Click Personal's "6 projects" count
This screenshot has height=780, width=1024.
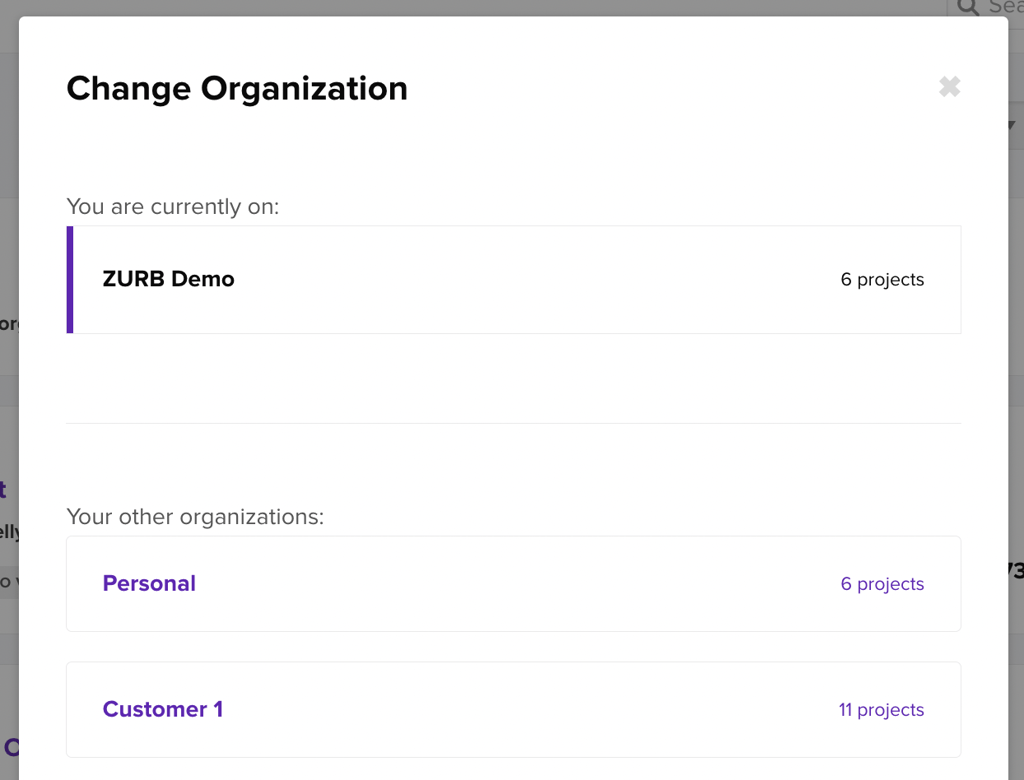(x=882, y=584)
